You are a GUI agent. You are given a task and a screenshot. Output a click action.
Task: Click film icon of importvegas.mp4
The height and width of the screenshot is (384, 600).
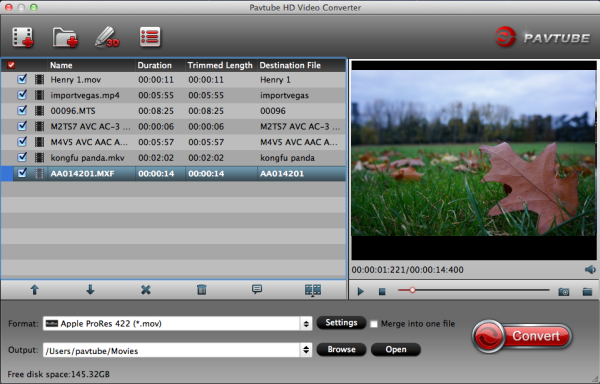(39, 95)
